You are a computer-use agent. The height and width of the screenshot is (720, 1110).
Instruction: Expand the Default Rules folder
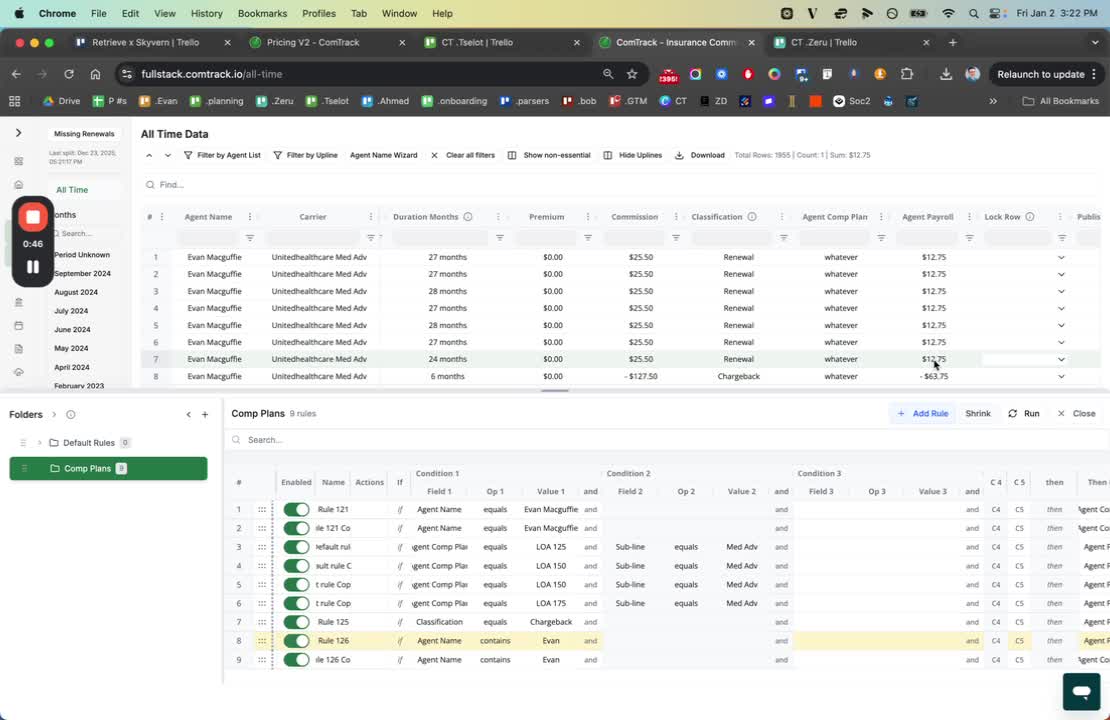click(40, 443)
